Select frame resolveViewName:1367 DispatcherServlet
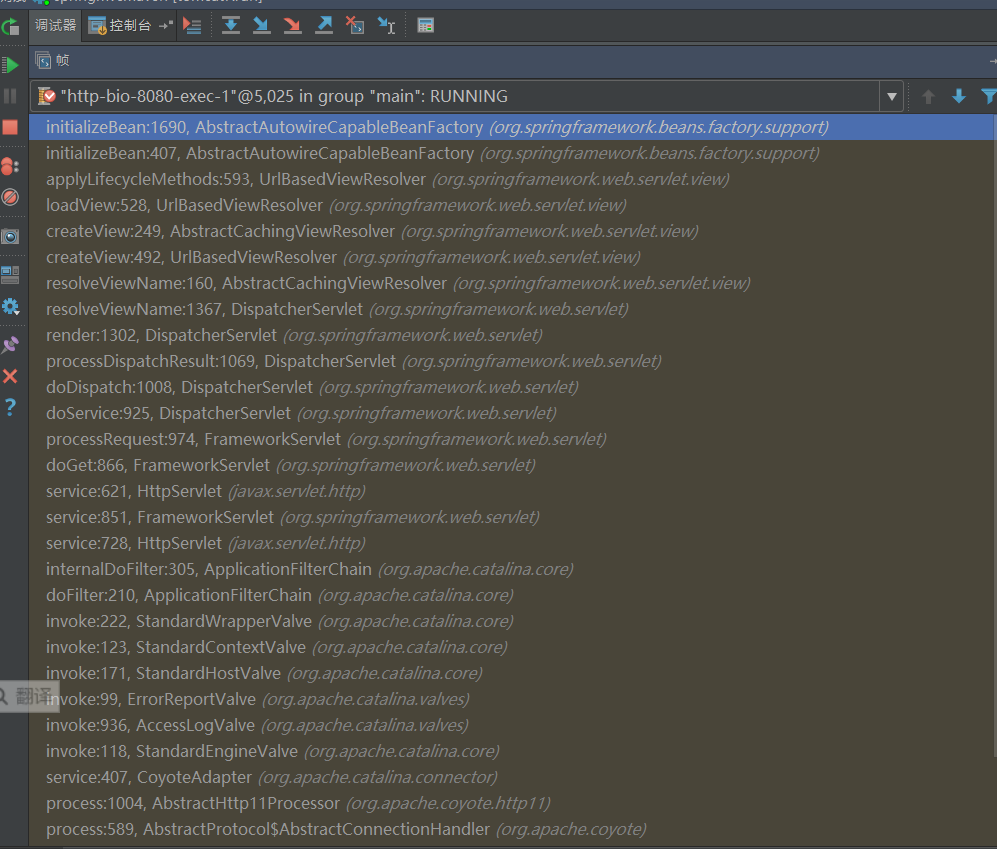Image resolution: width=997 pixels, height=849 pixels. click(511, 309)
